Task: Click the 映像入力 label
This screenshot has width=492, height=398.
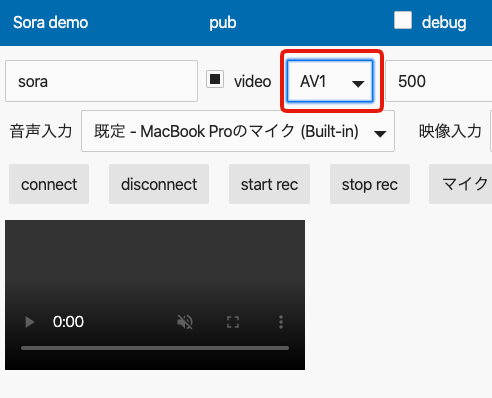Action: click(x=450, y=131)
